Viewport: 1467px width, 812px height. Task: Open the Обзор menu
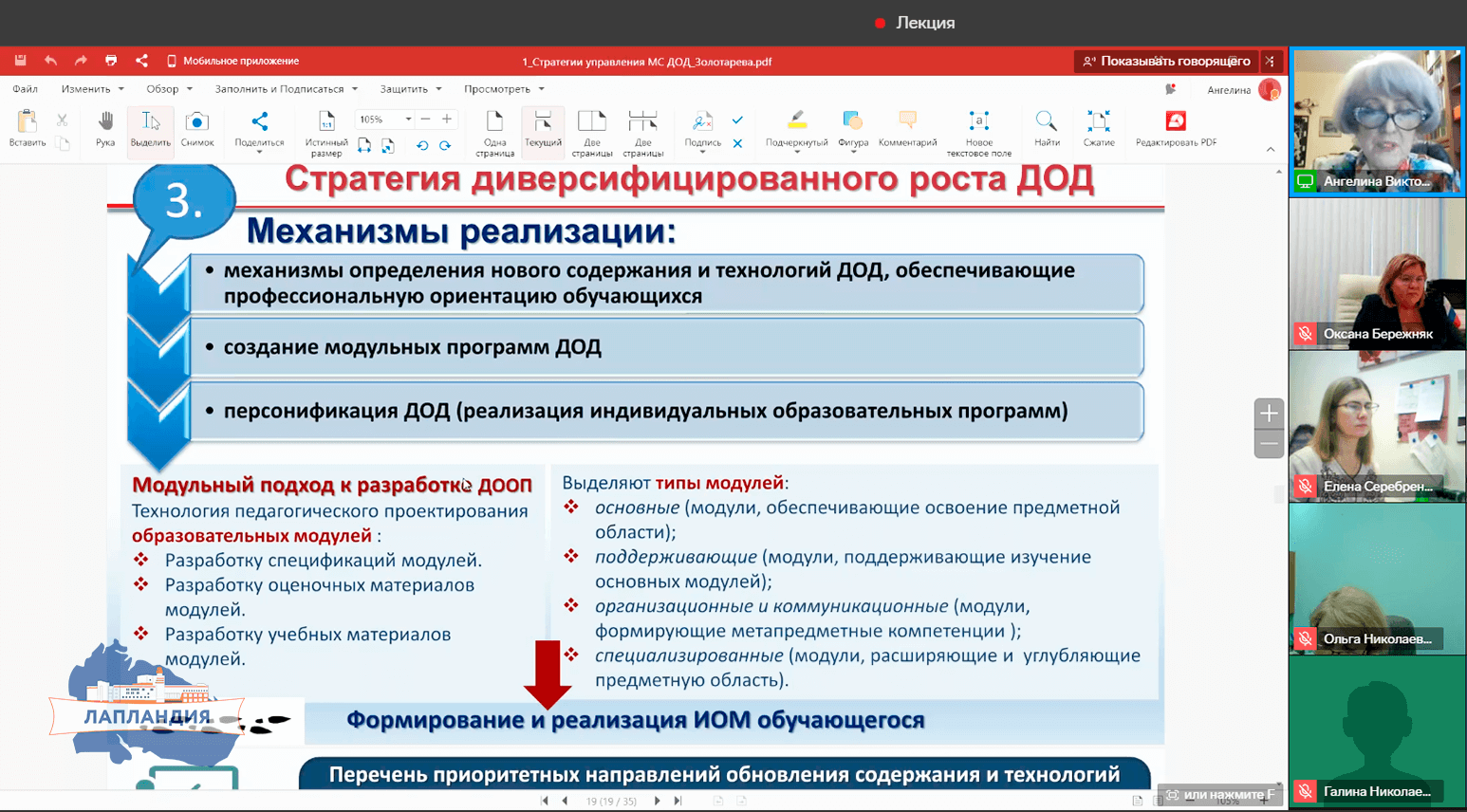(169, 89)
